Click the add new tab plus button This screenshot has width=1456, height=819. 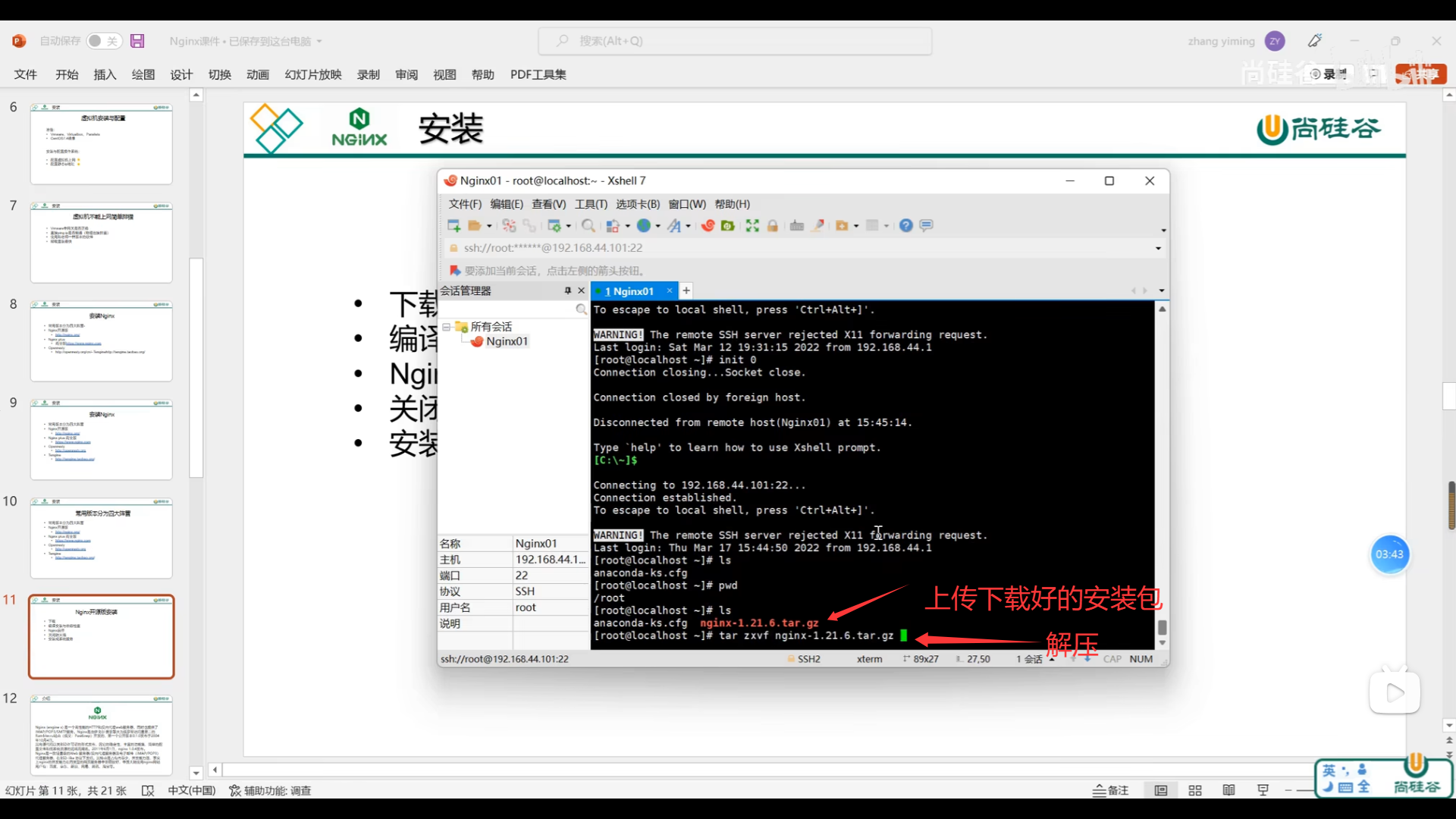coord(686,290)
